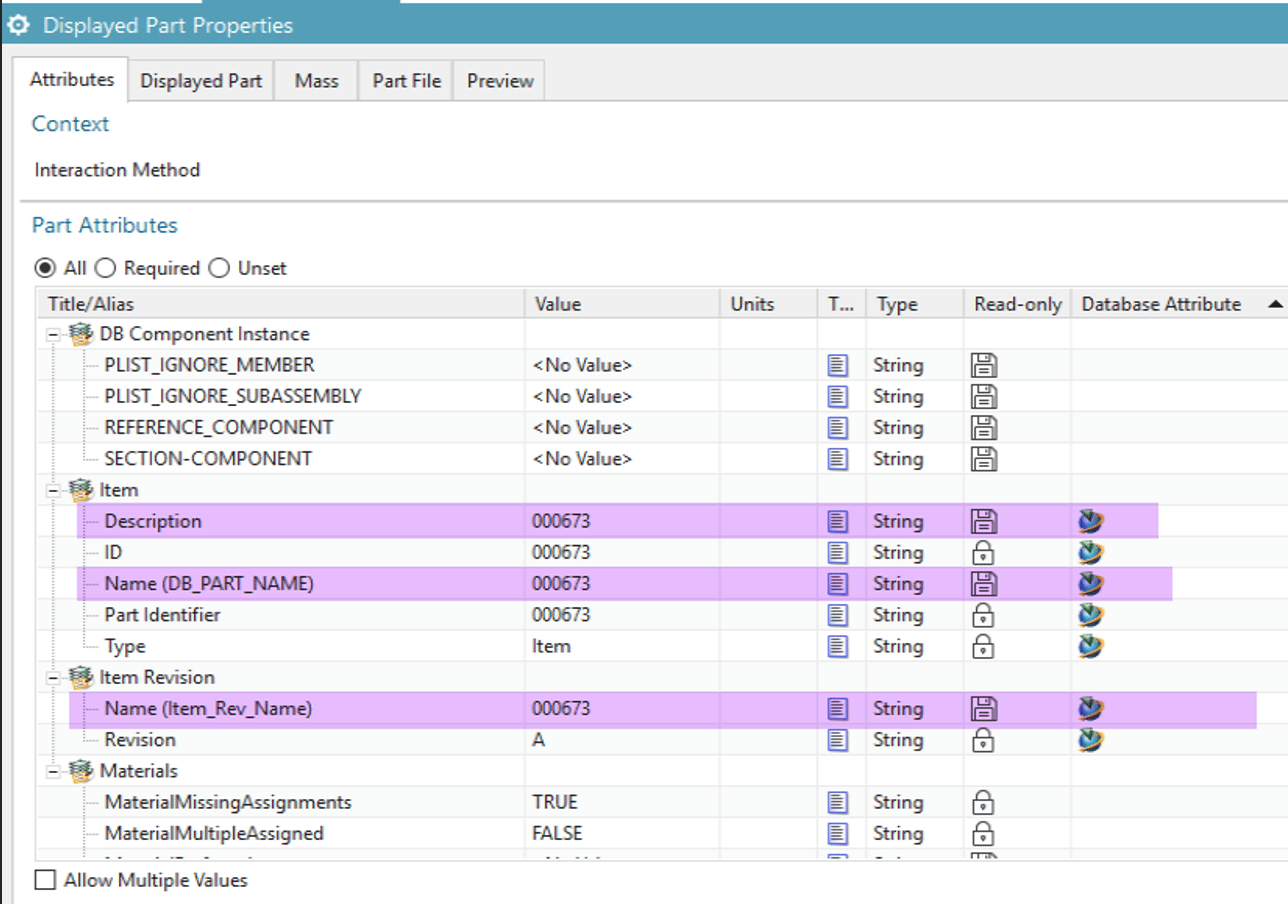
Task: Click the Description row save/read-only icon
Action: point(984,521)
